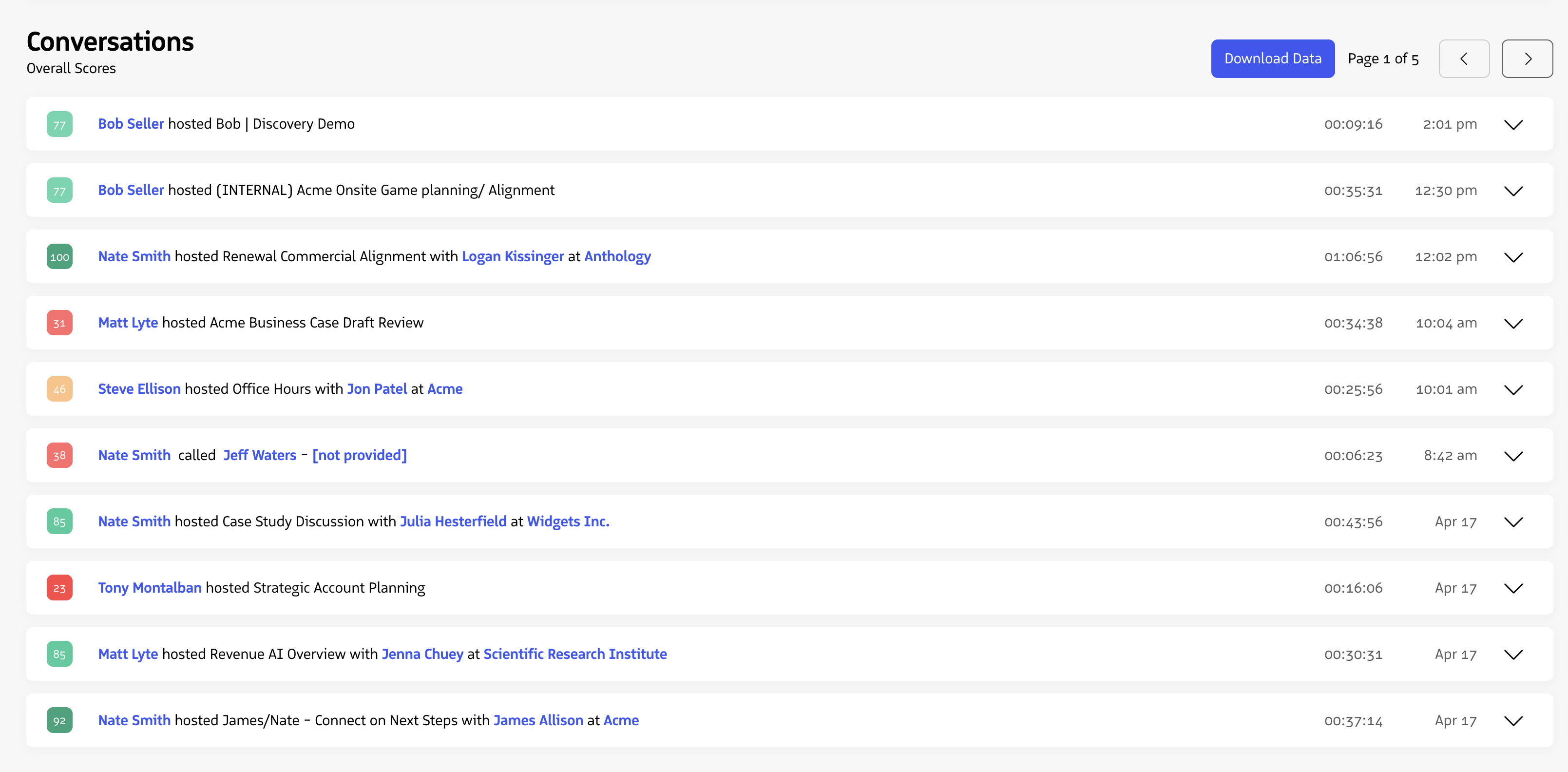This screenshot has height=772, width=1568.
Task: Open the Scientific Research Institute link
Action: click(x=574, y=655)
